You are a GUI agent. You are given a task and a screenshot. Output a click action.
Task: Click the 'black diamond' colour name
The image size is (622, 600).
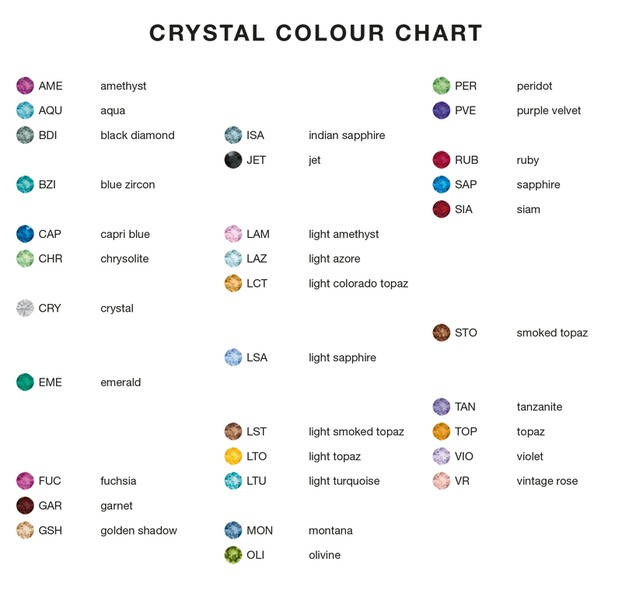pos(137,135)
